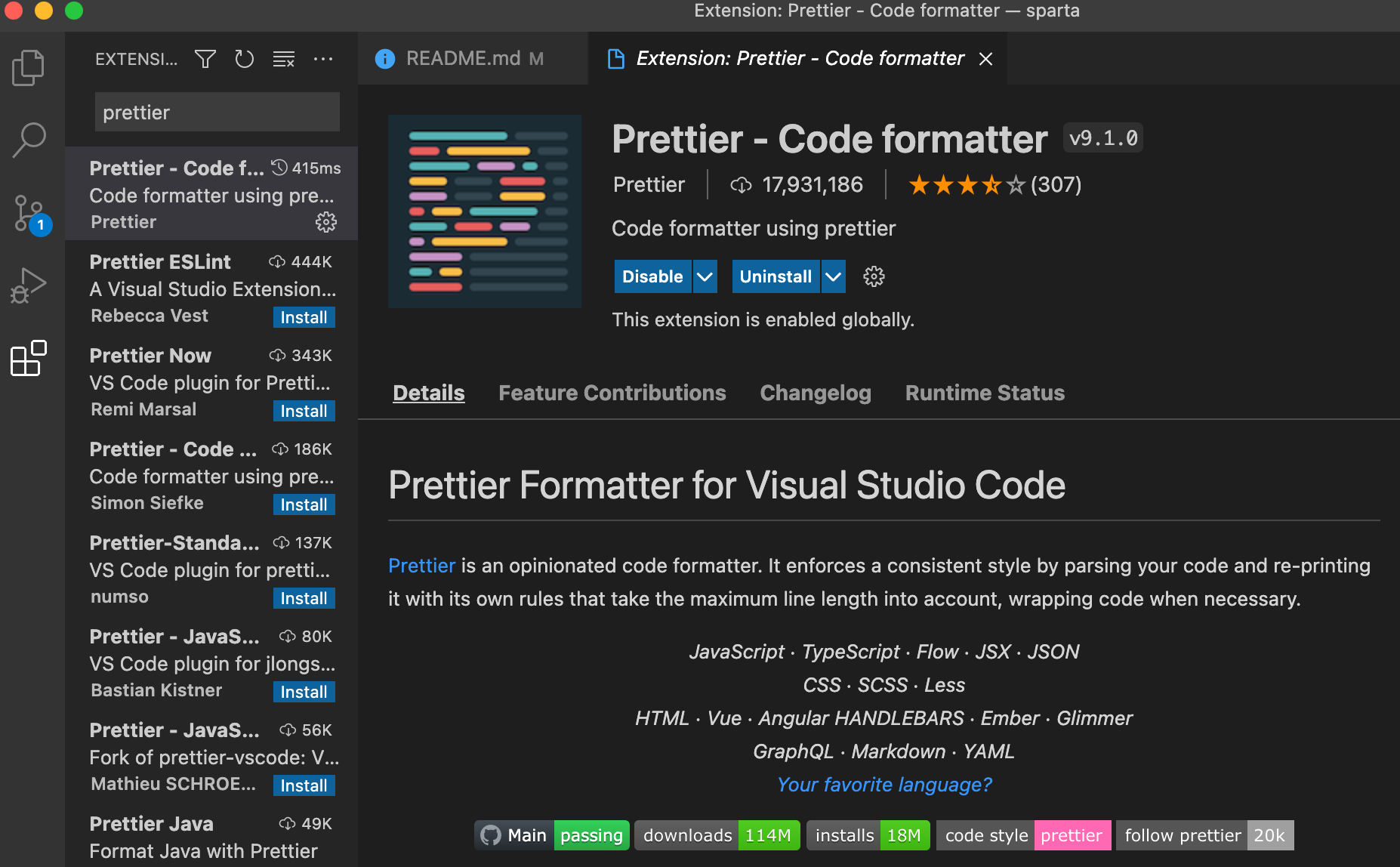The width and height of the screenshot is (1400, 867).
Task: Click the version label v9.1.0
Action: tap(1103, 138)
